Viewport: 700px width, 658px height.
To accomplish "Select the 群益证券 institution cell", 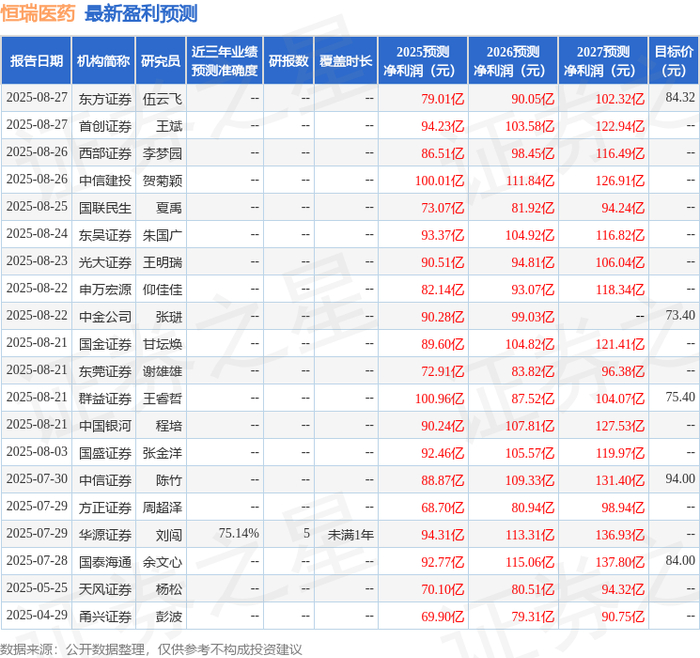I will (105, 399).
